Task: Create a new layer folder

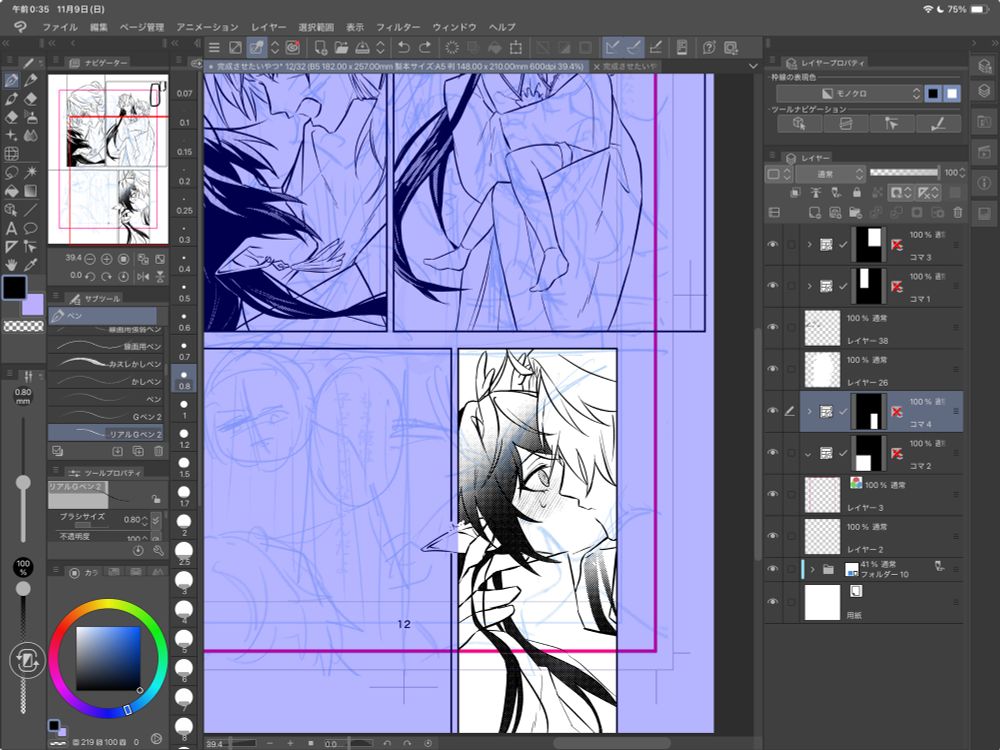Action: (x=855, y=212)
